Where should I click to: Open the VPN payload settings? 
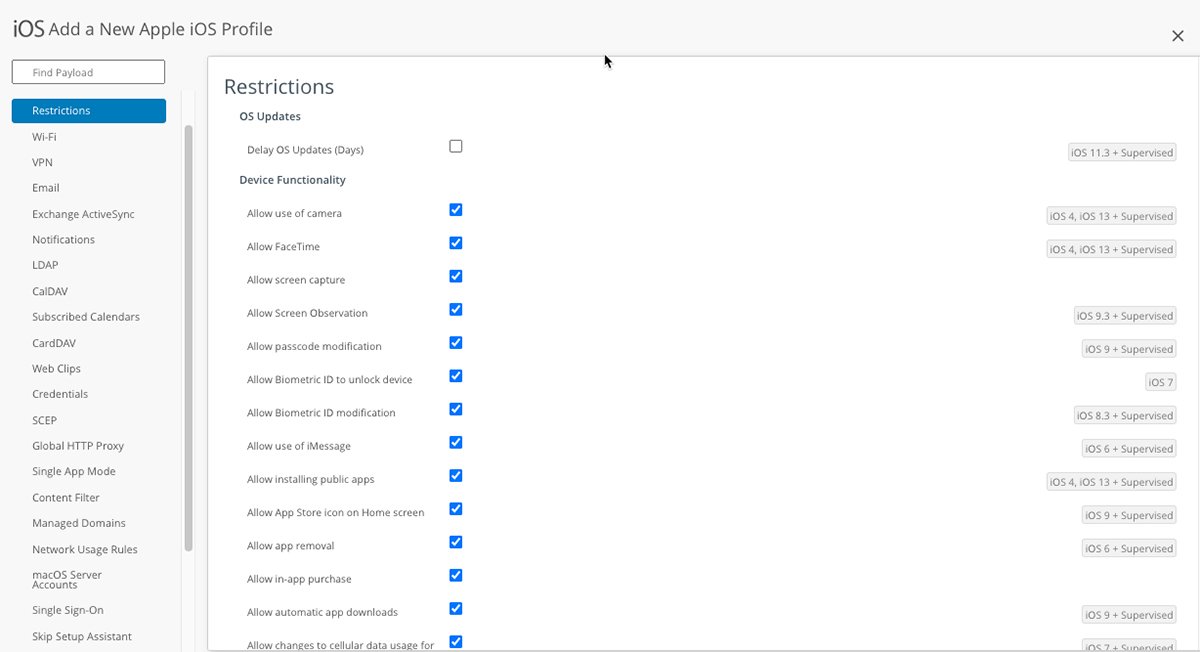(x=42, y=162)
